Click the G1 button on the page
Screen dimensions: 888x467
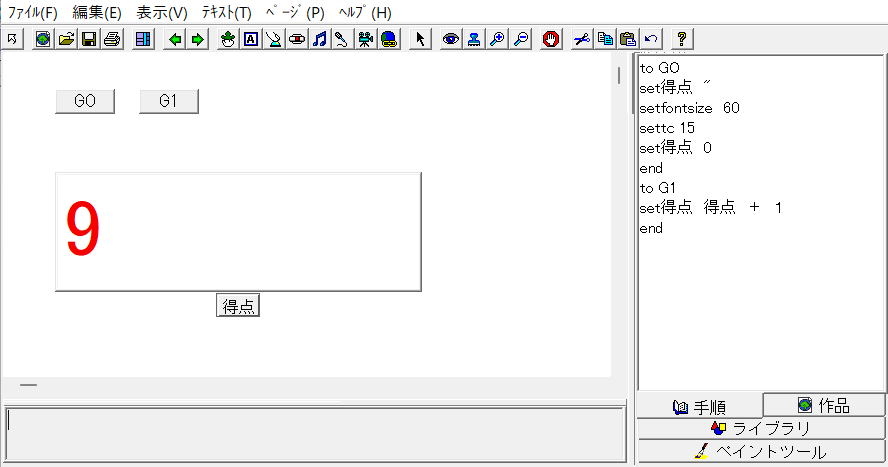(169, 101)
